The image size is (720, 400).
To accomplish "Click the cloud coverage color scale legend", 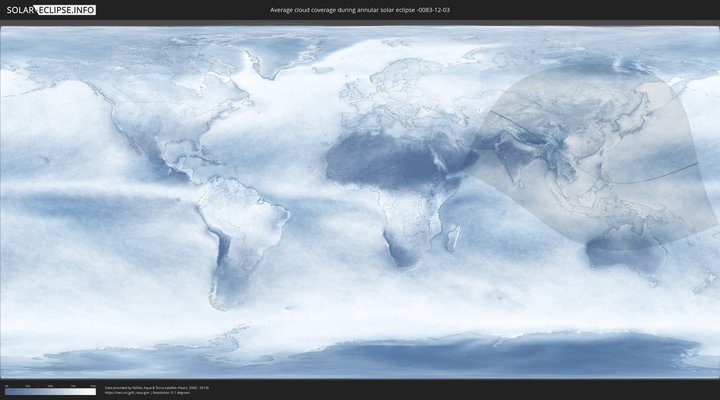I will tap(49, 391).
